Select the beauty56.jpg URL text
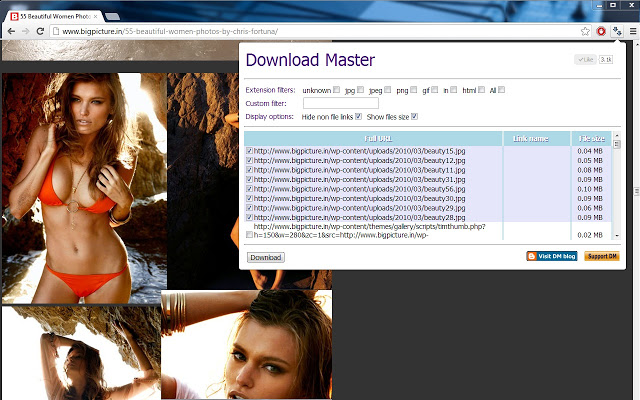 (360, 189)
